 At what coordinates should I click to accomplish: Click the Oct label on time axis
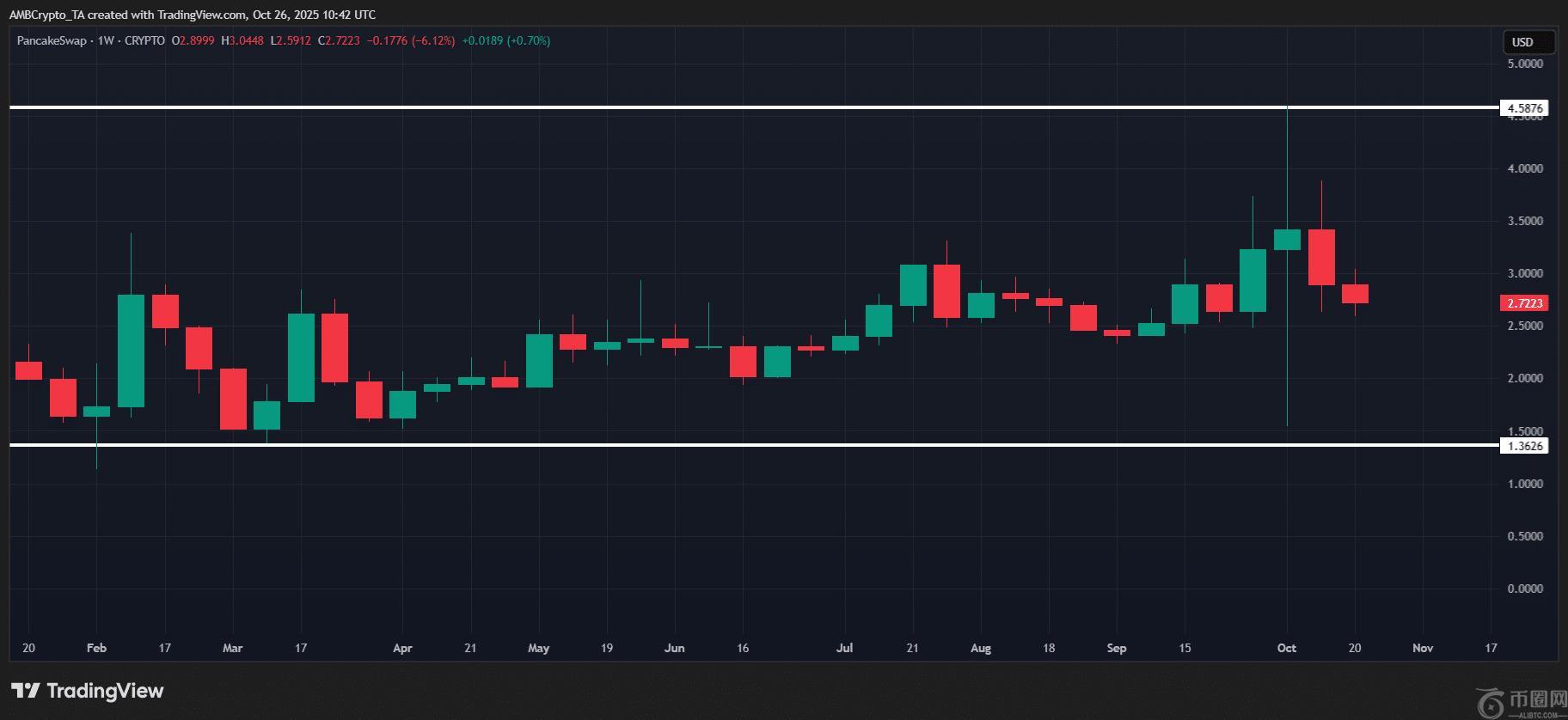[x=1286, y=648]
